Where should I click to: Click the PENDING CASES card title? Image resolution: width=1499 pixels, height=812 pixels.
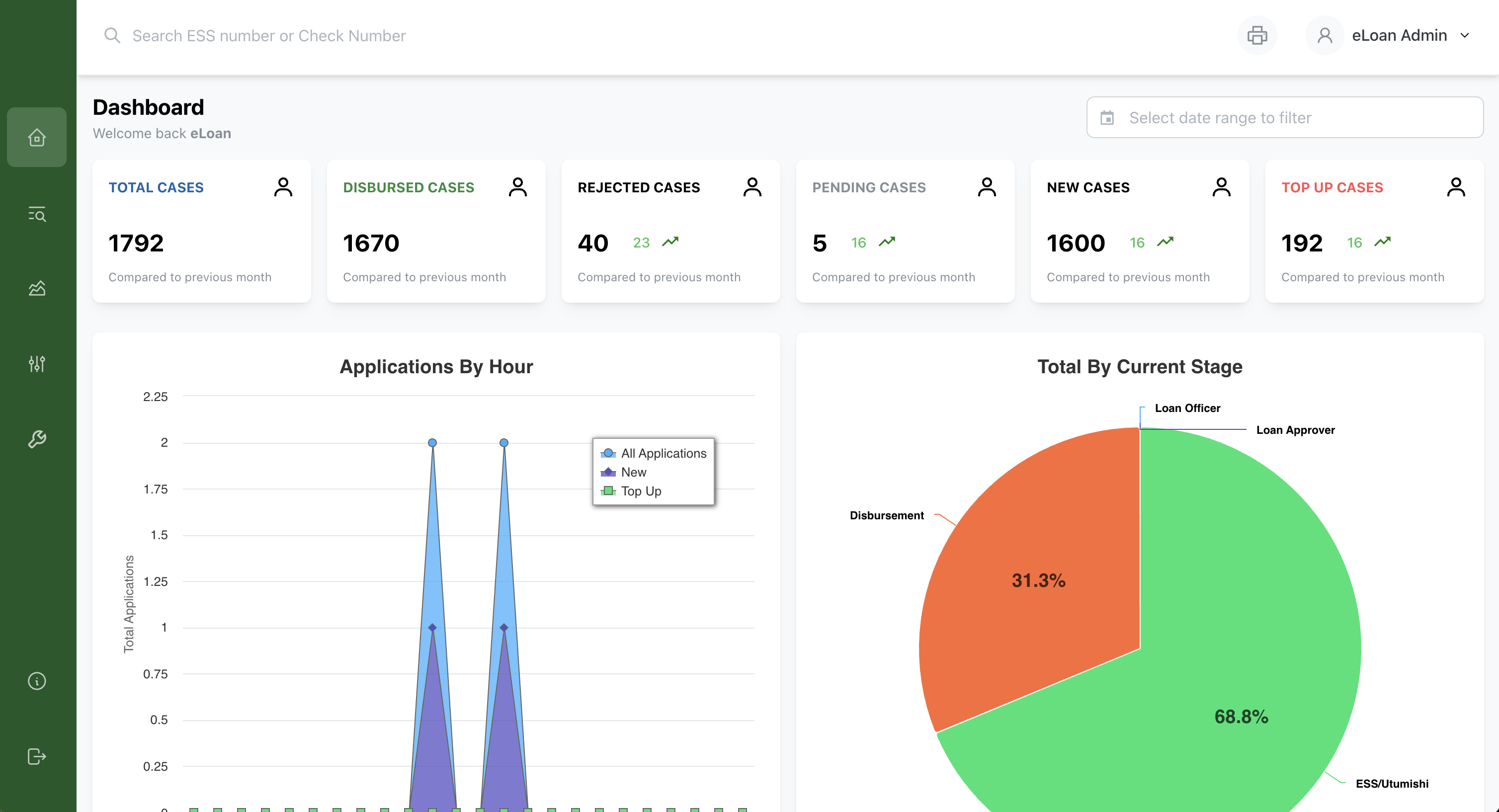tap(869, 187)
